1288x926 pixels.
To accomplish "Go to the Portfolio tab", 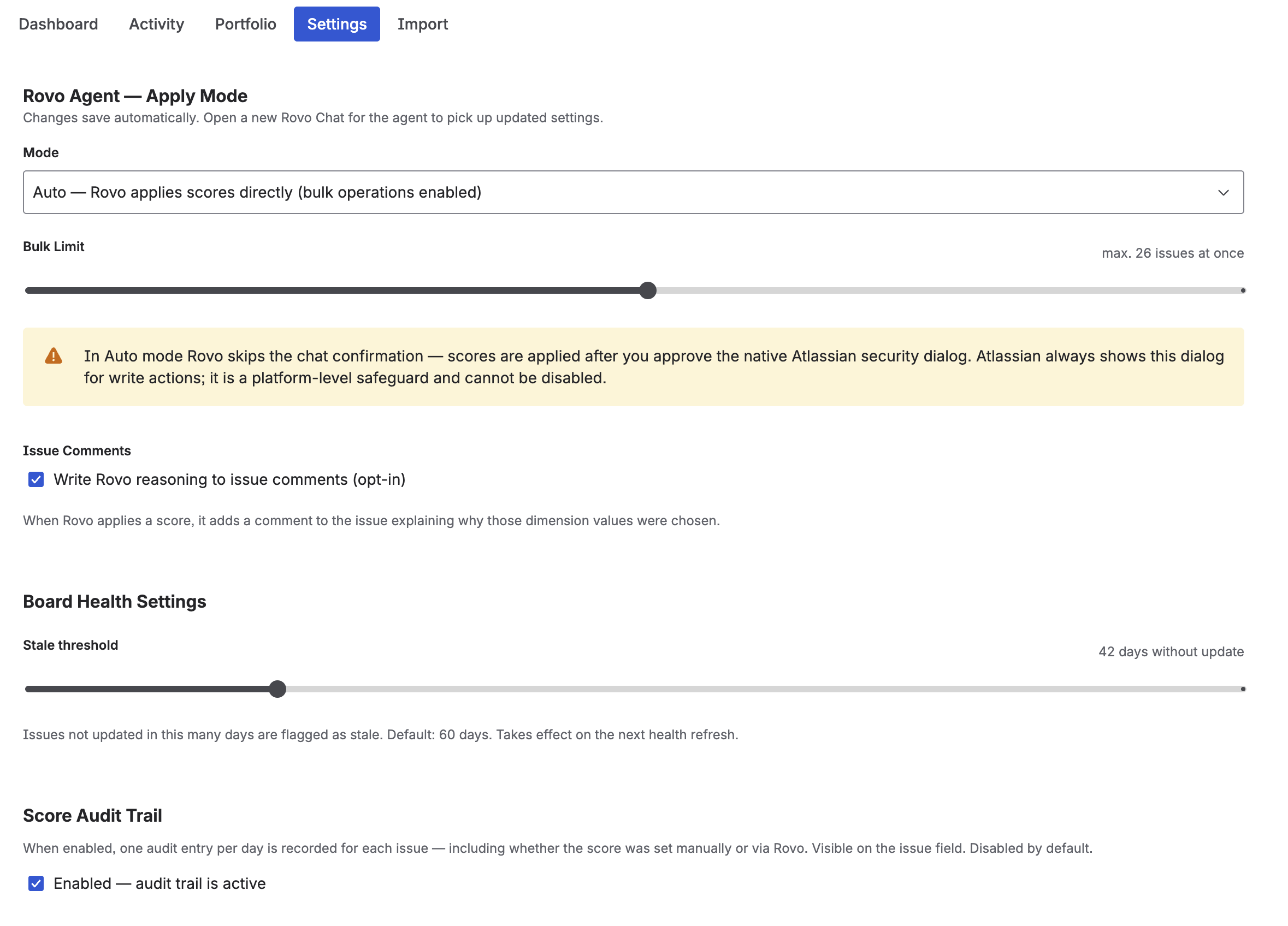I will tap(245, 24).
